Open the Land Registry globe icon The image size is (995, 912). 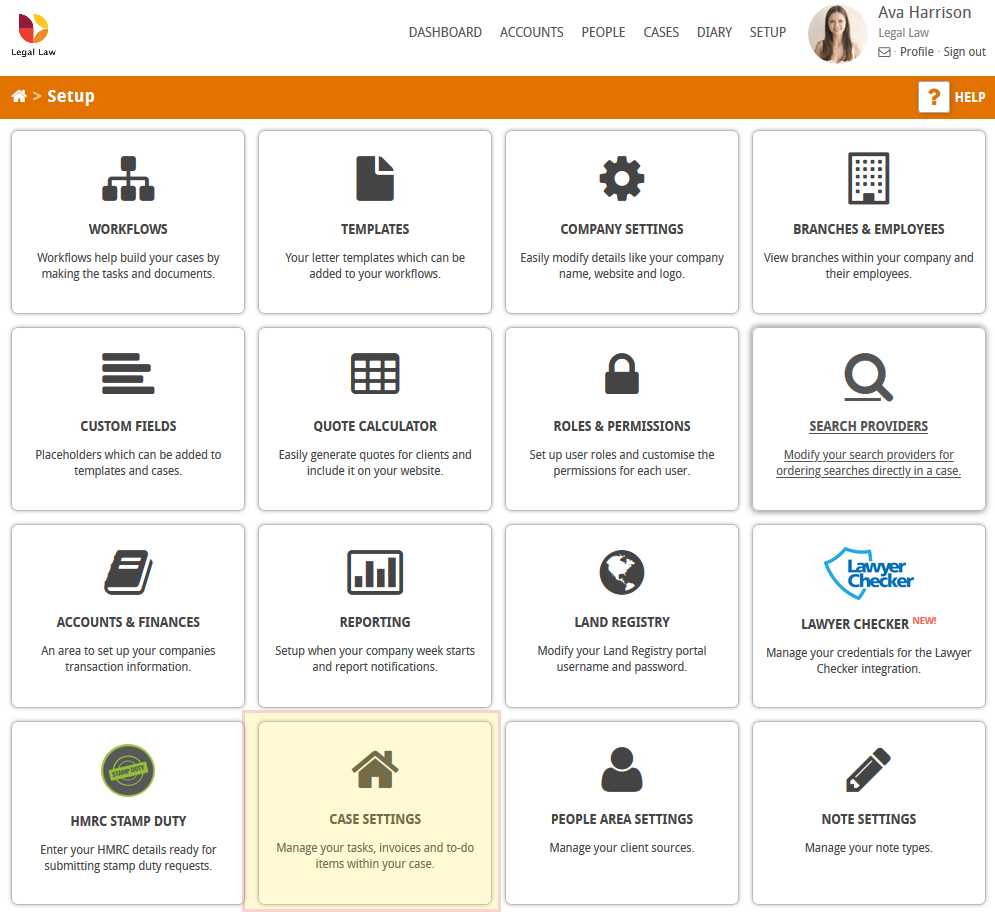click(x=621, y=572)
